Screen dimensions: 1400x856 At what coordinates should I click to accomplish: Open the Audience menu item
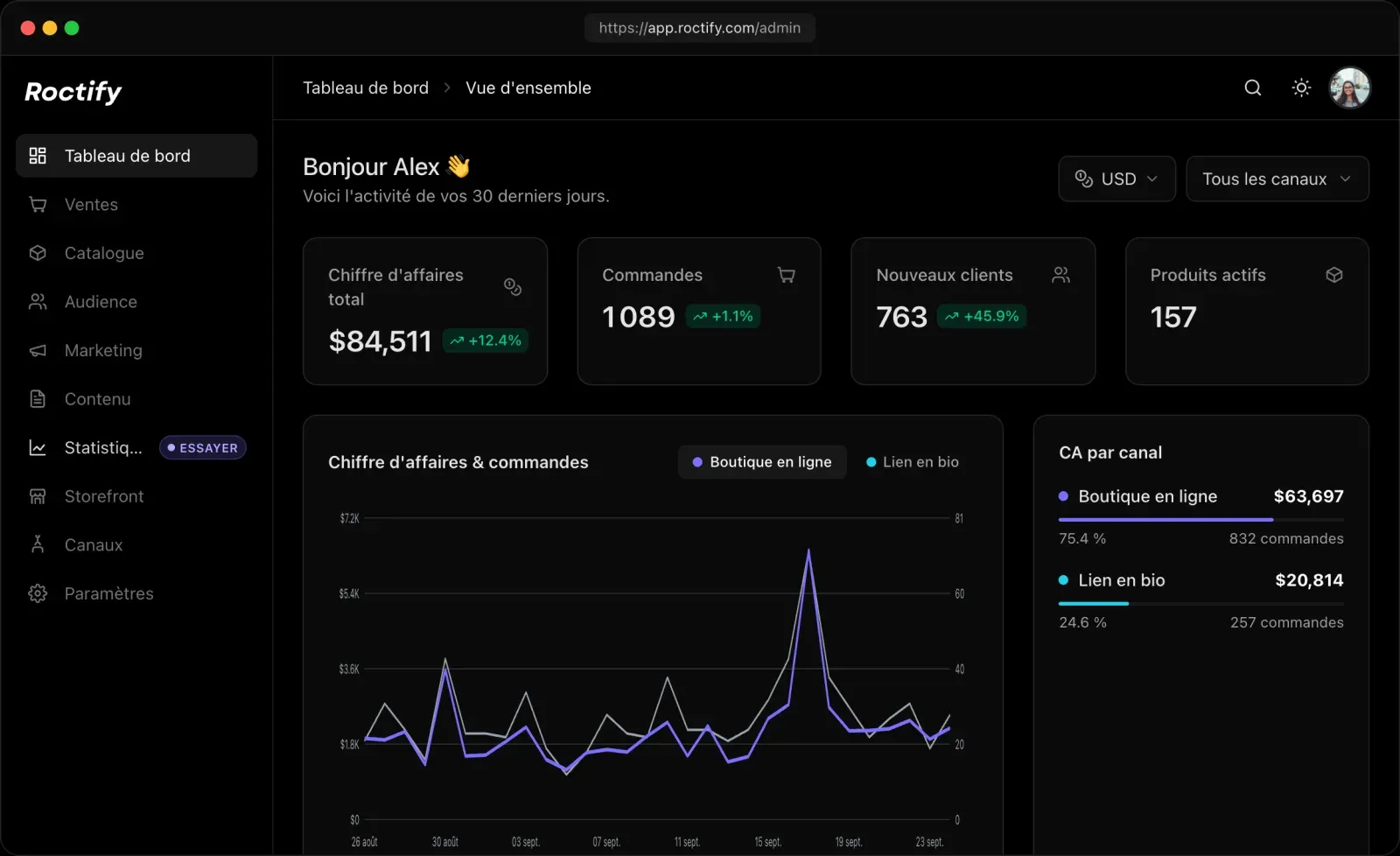[136, 302]
